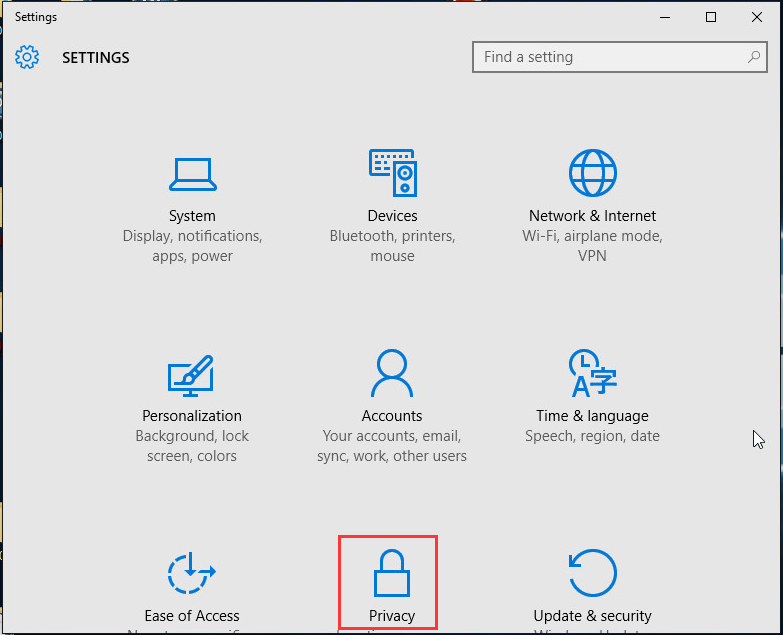
Task: Close the Settings window
Action: [x=757, y=17]
